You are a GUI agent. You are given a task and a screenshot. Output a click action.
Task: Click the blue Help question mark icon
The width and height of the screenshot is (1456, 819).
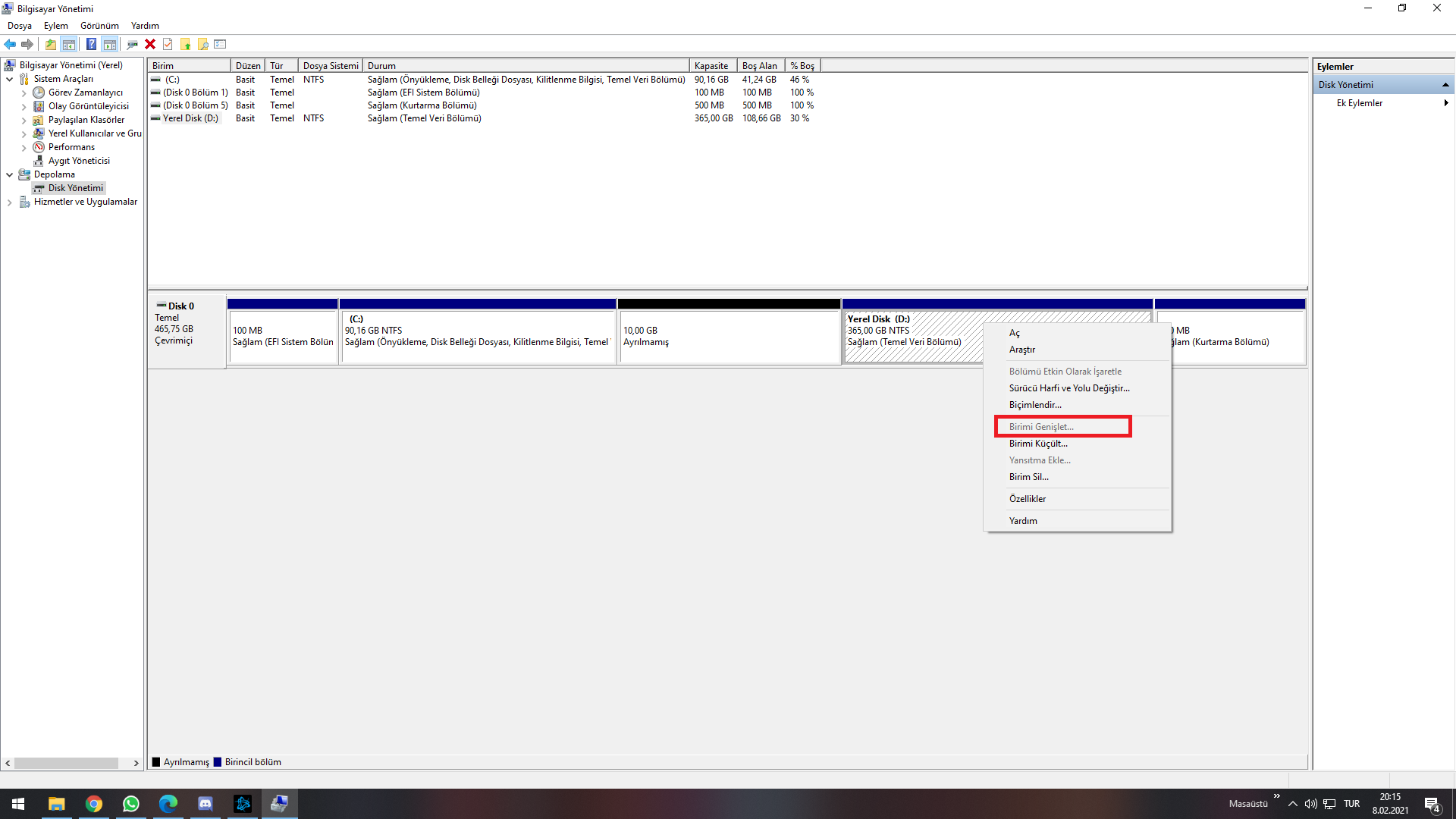pos(92,44)
